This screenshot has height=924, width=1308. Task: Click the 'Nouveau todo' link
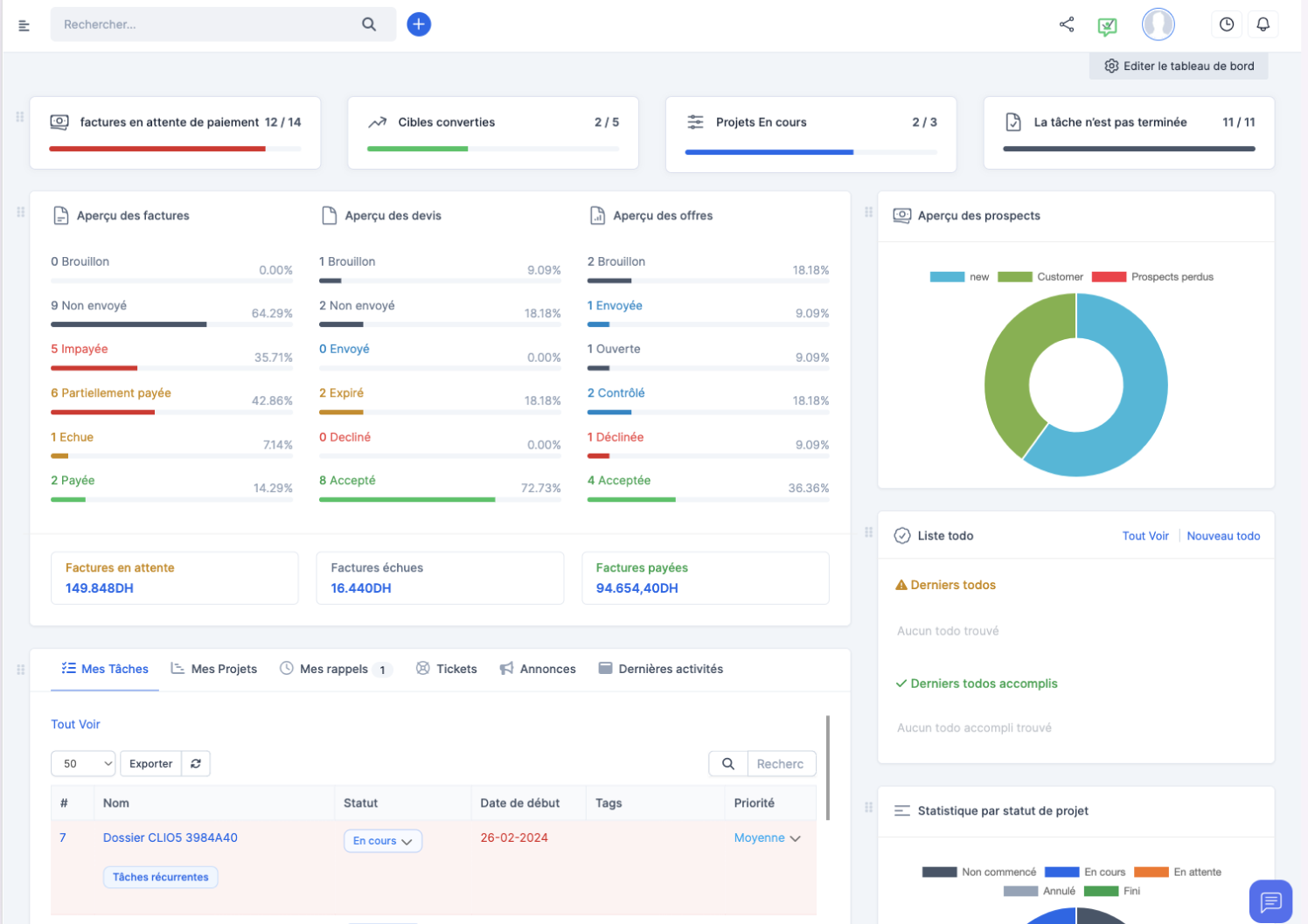pyautogui.click(x=1223, y=536)
